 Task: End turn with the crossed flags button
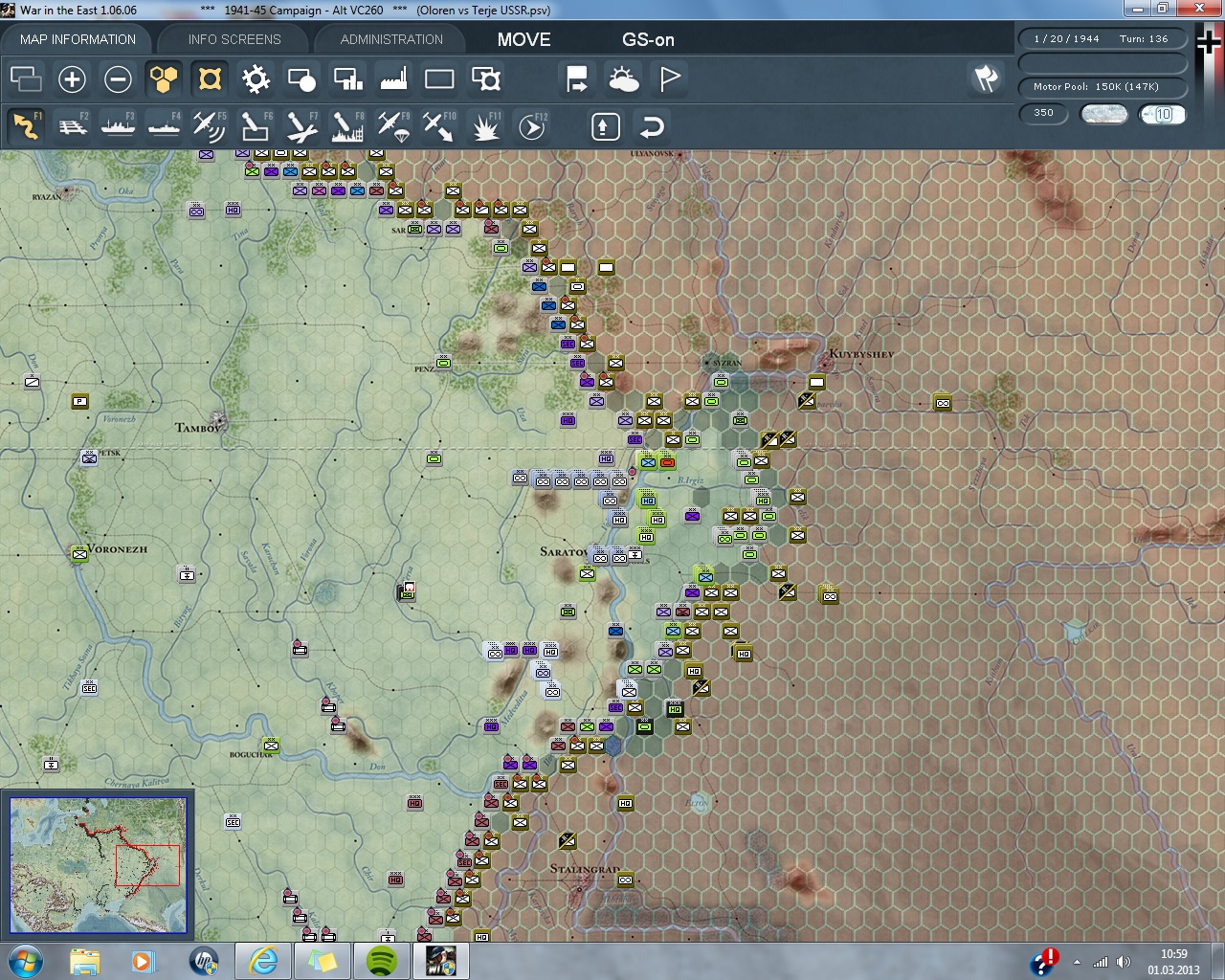click(x=986, y=78)
